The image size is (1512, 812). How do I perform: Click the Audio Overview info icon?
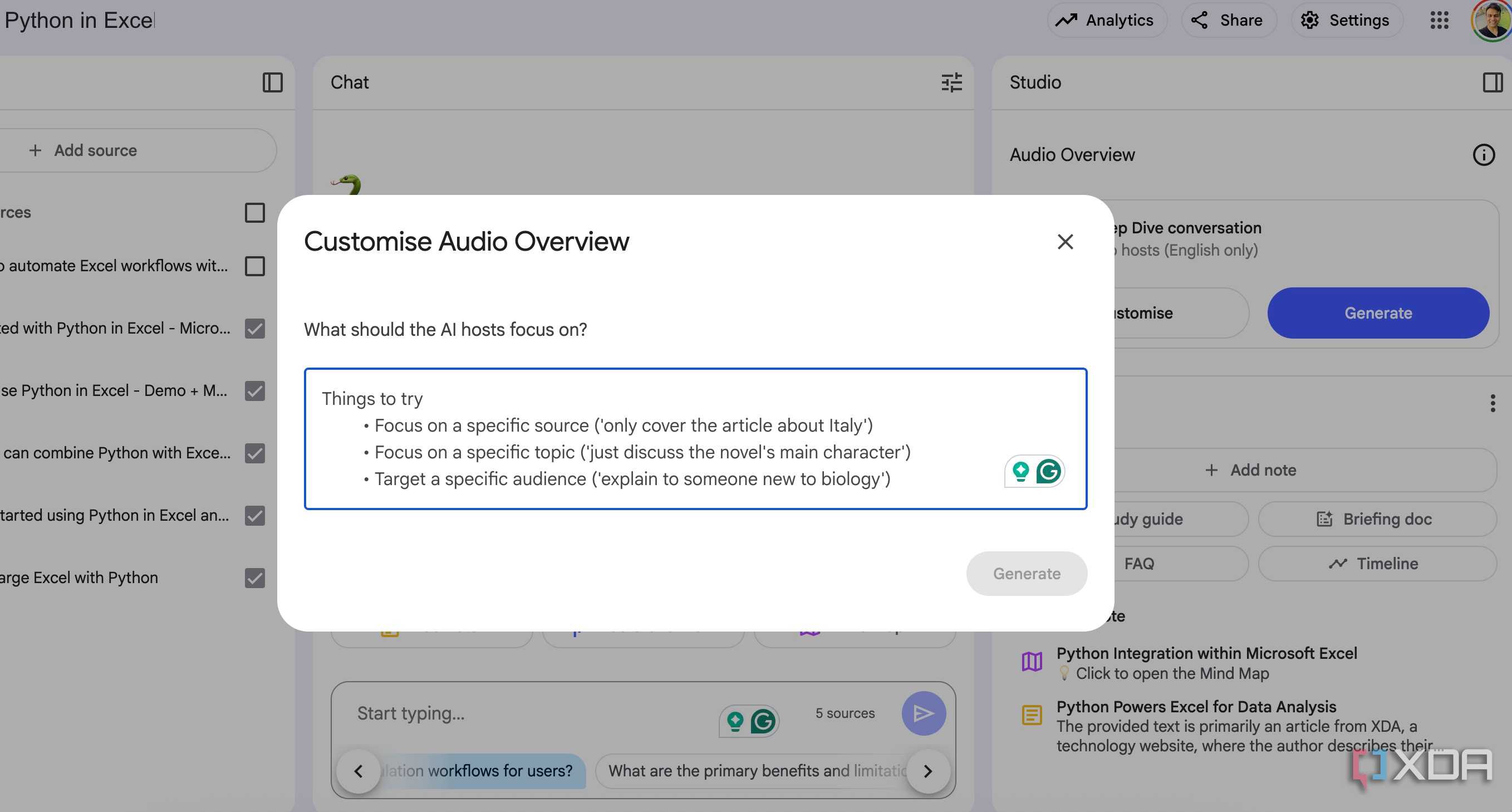click(x=1483, y=155)
